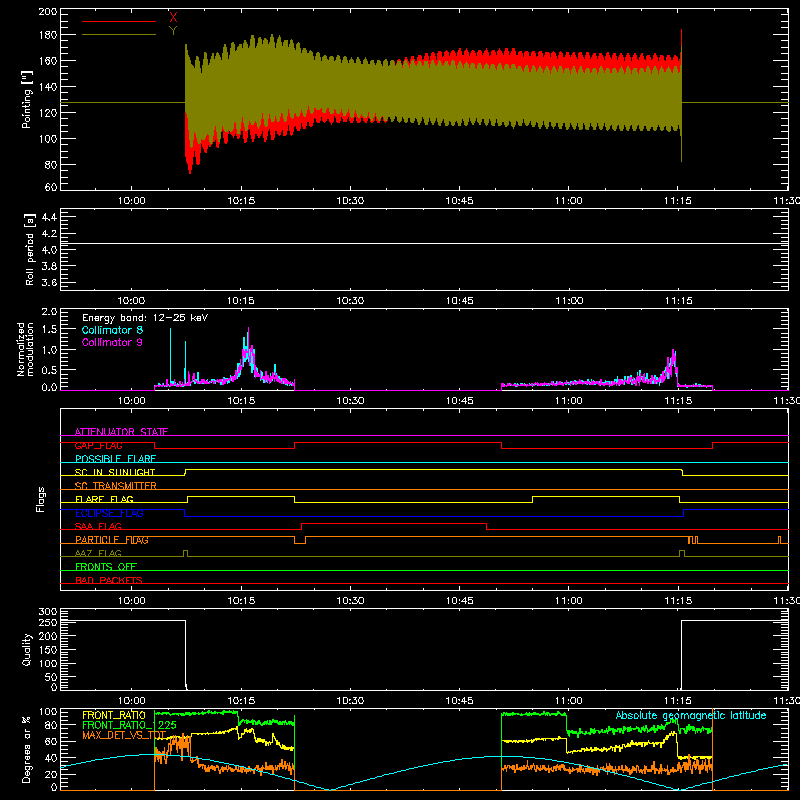Click the yellow FRONT_RATIO legend label

[114, 715]
